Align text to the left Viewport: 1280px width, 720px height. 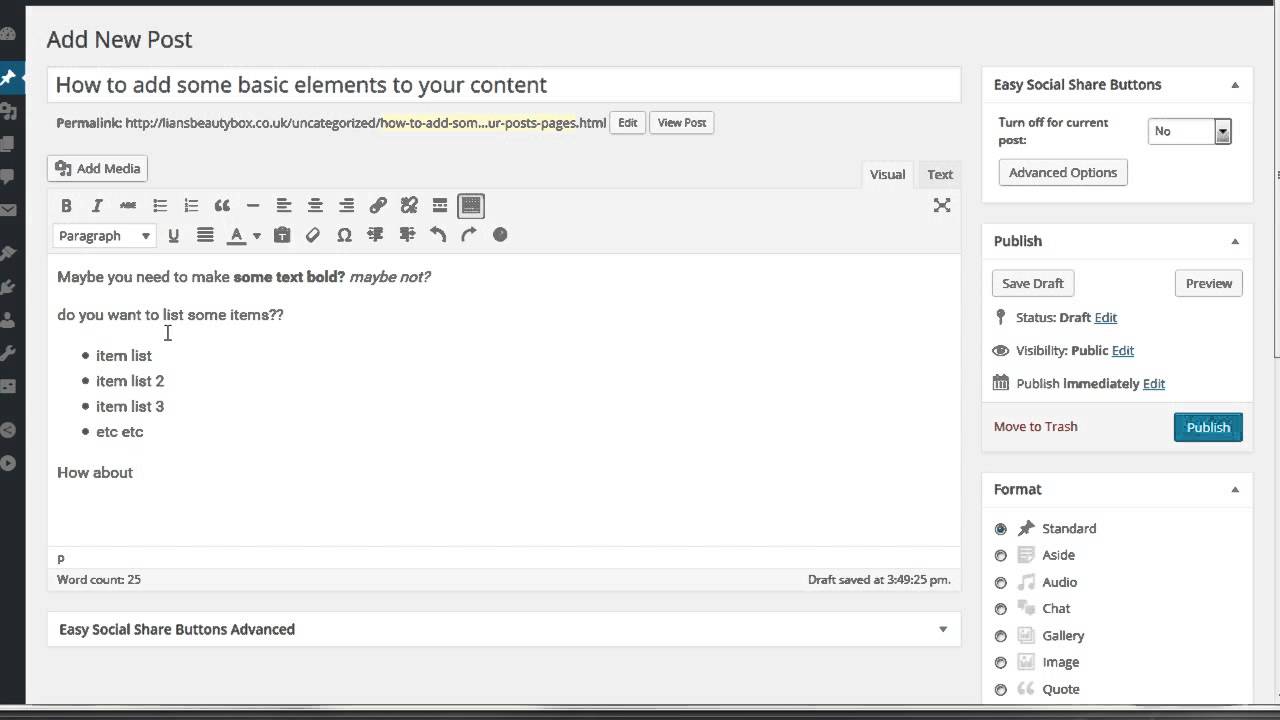click(x=284, y=206)
